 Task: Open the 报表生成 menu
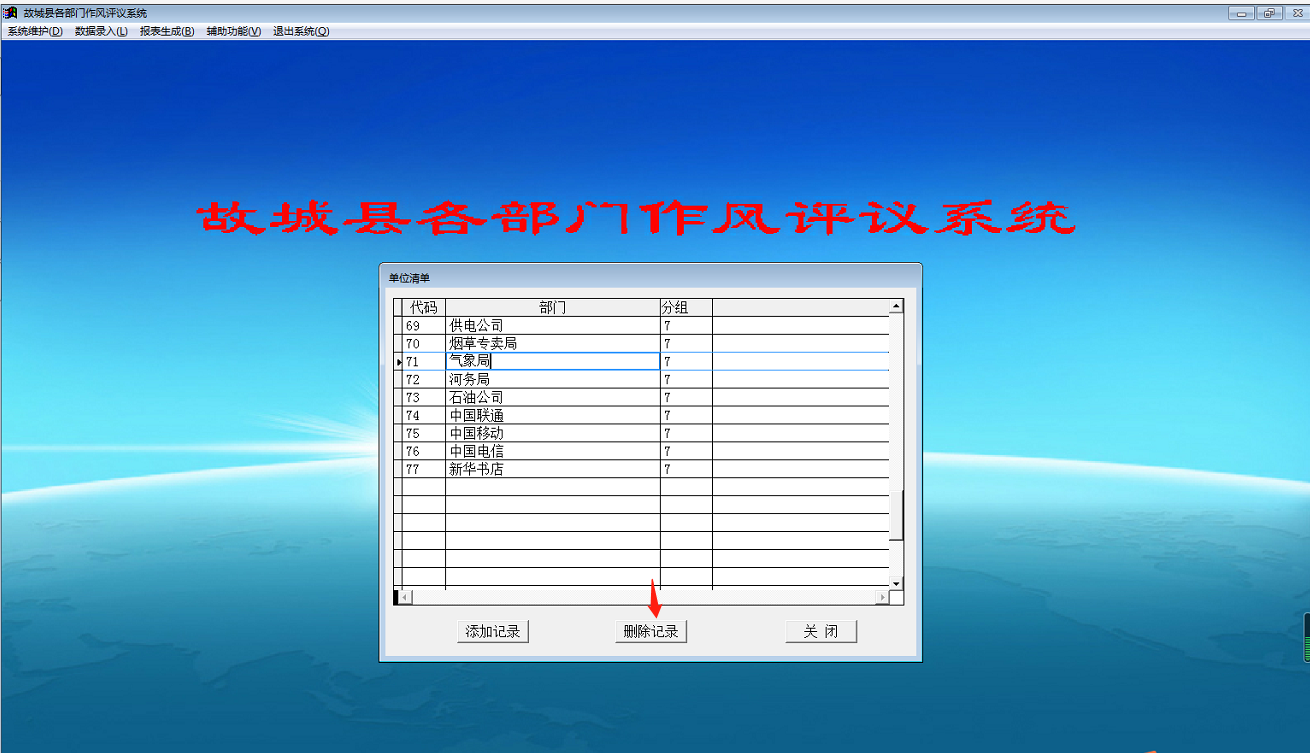pos(167,31)
